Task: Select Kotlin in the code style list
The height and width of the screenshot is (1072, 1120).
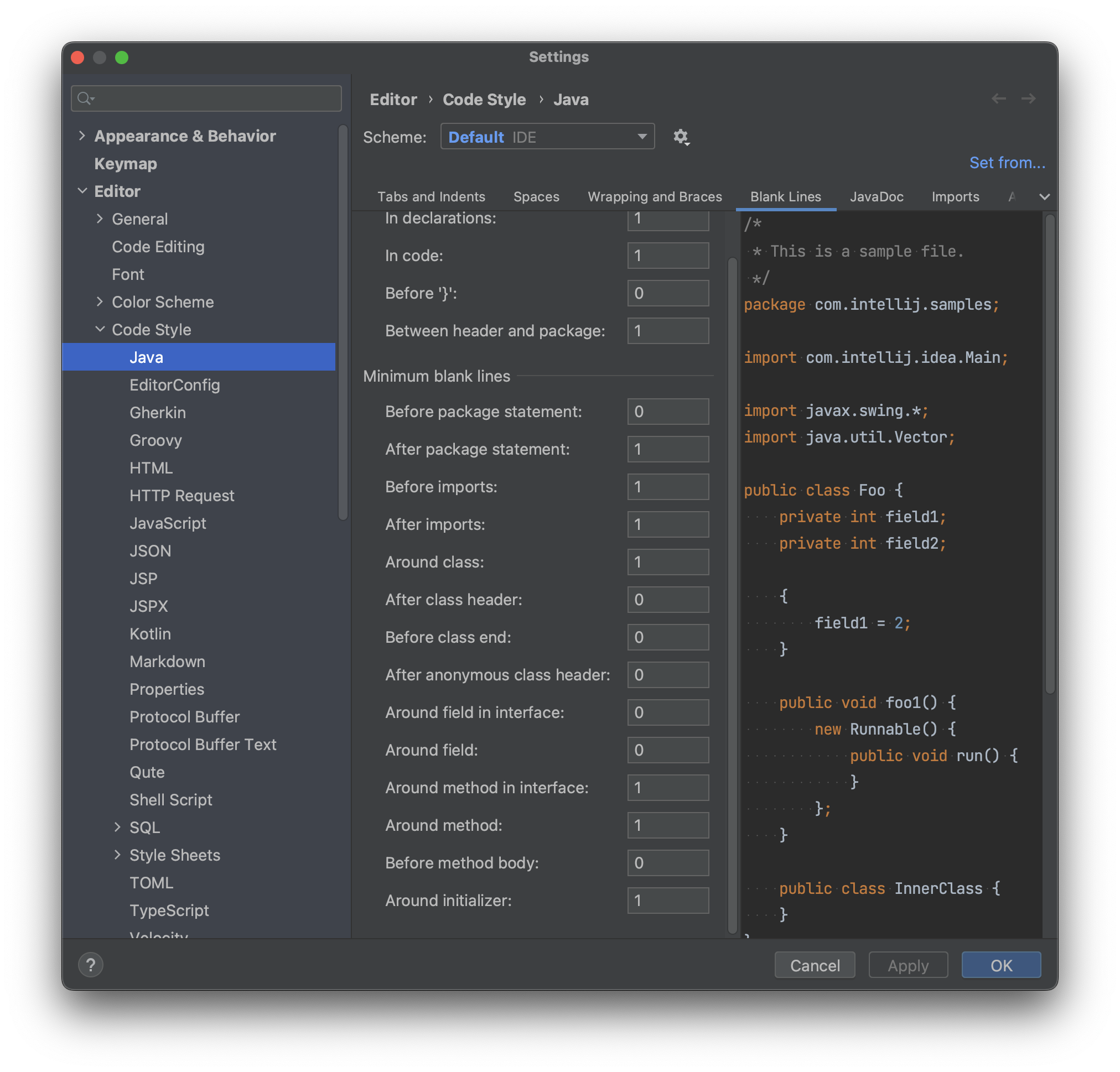Action: (150, 634)
